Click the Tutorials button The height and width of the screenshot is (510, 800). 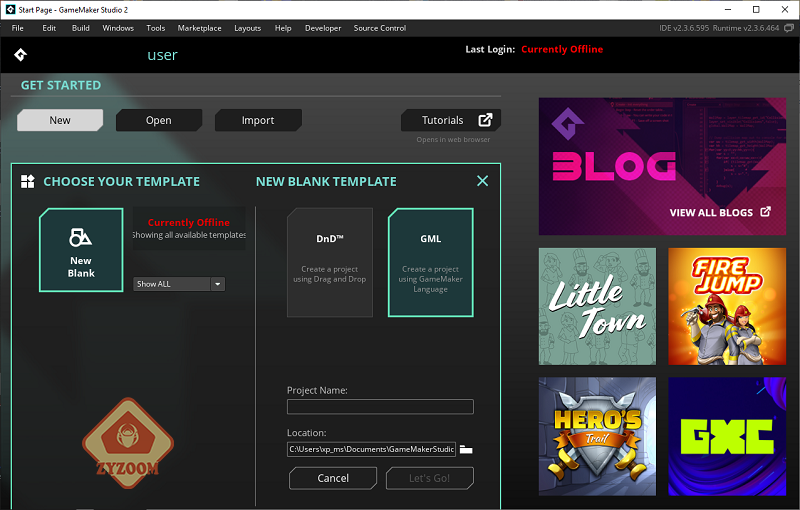pos(451,120)
